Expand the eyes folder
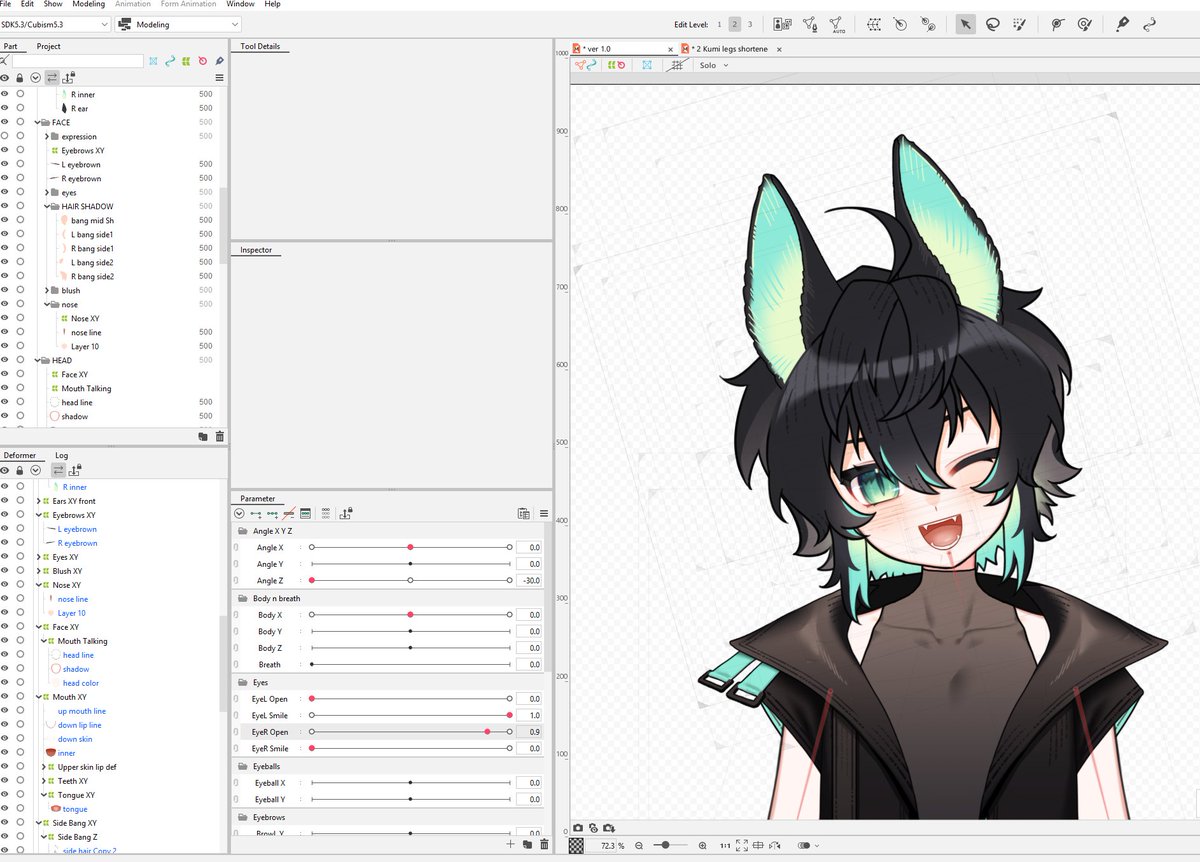This screenshot has width=1200, height=862. coord(47,192)
